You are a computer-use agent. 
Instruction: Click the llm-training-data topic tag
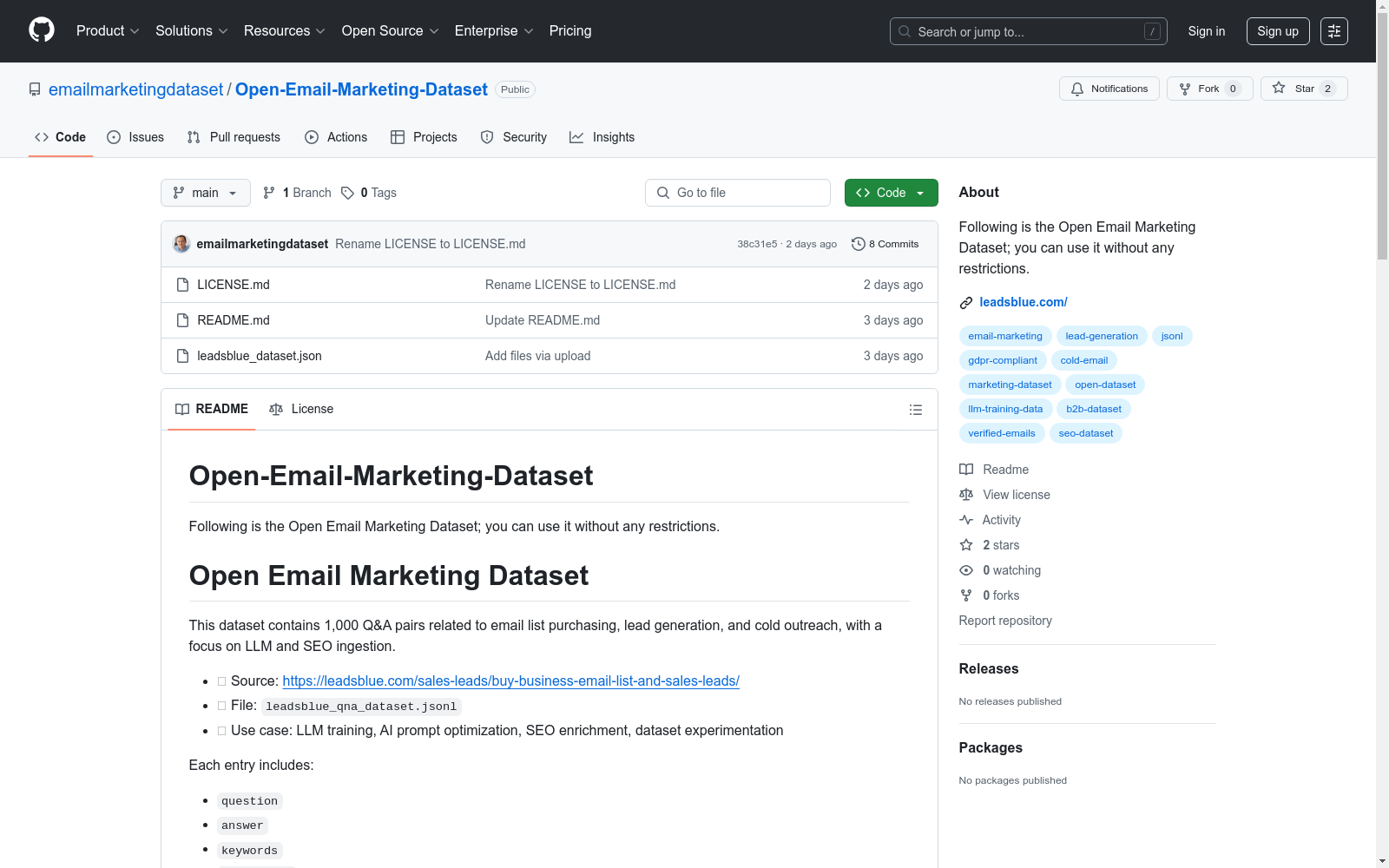pos(1005,409)
